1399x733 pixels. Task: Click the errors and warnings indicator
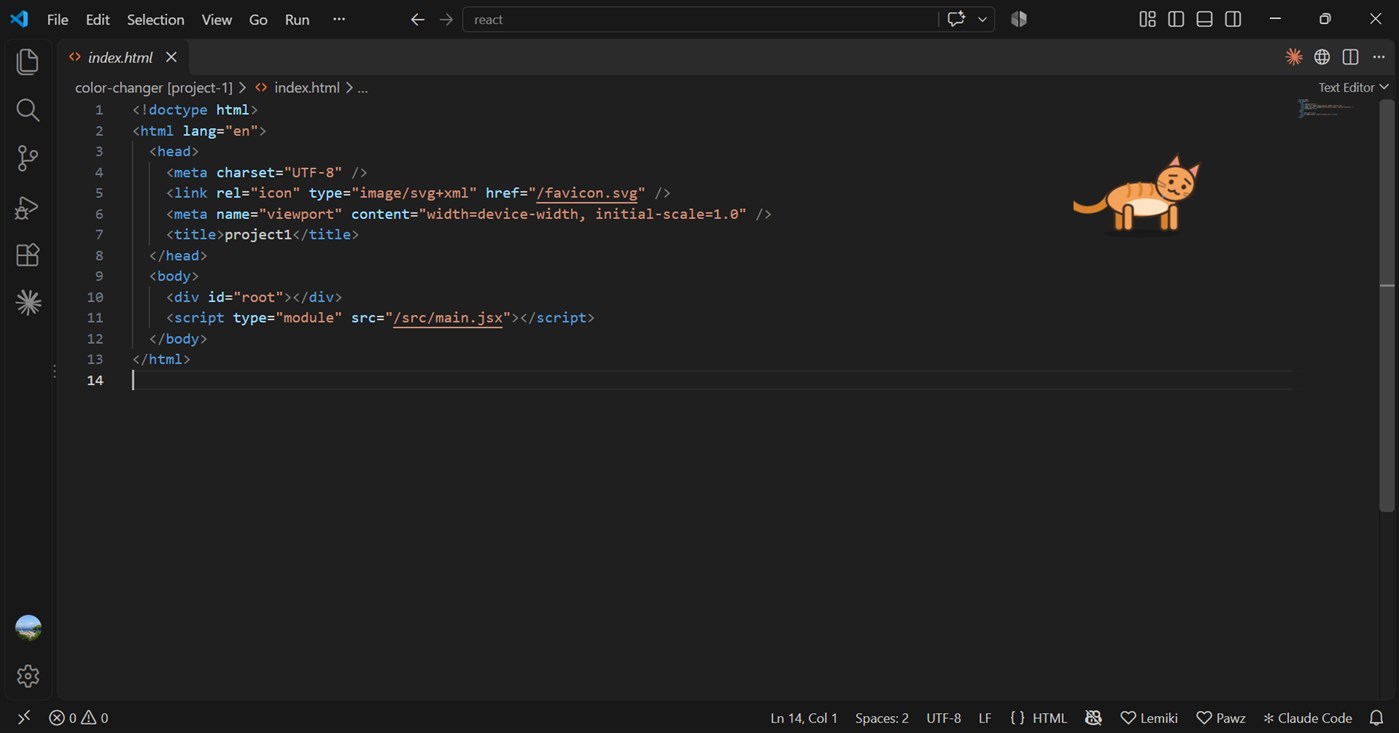[79, 718]
